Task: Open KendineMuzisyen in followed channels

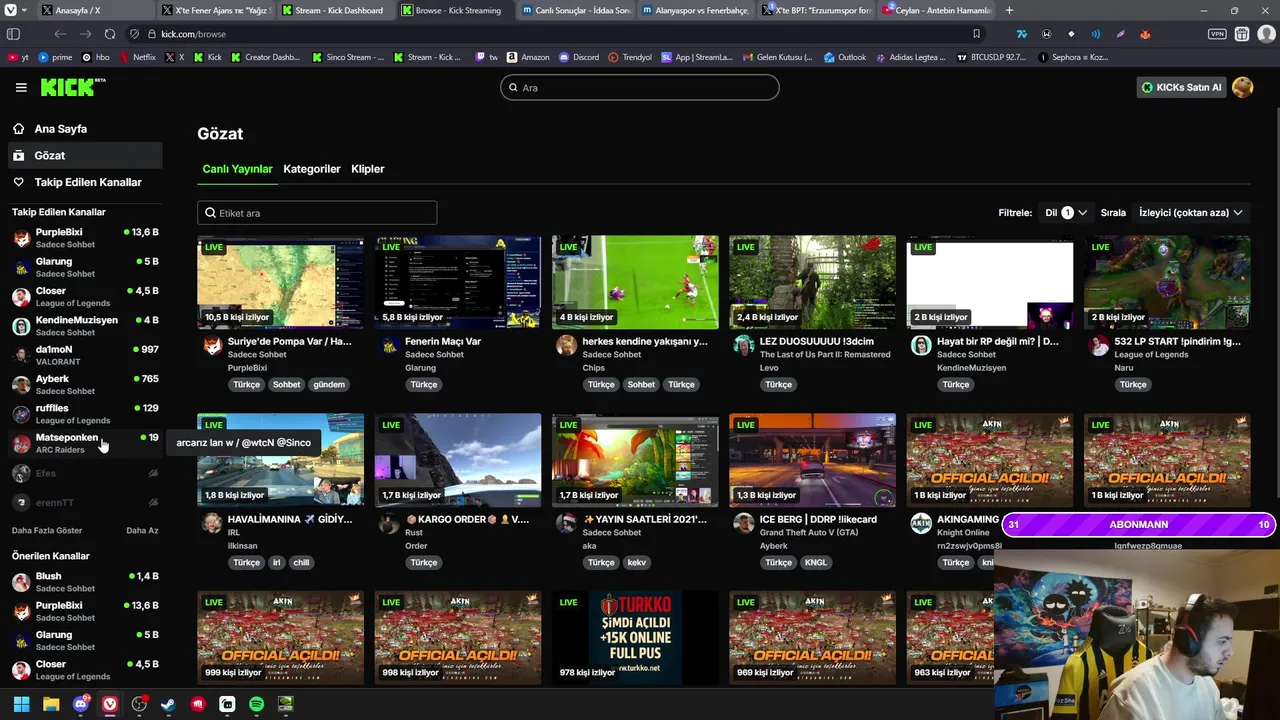Action: (x=85, y=326)
